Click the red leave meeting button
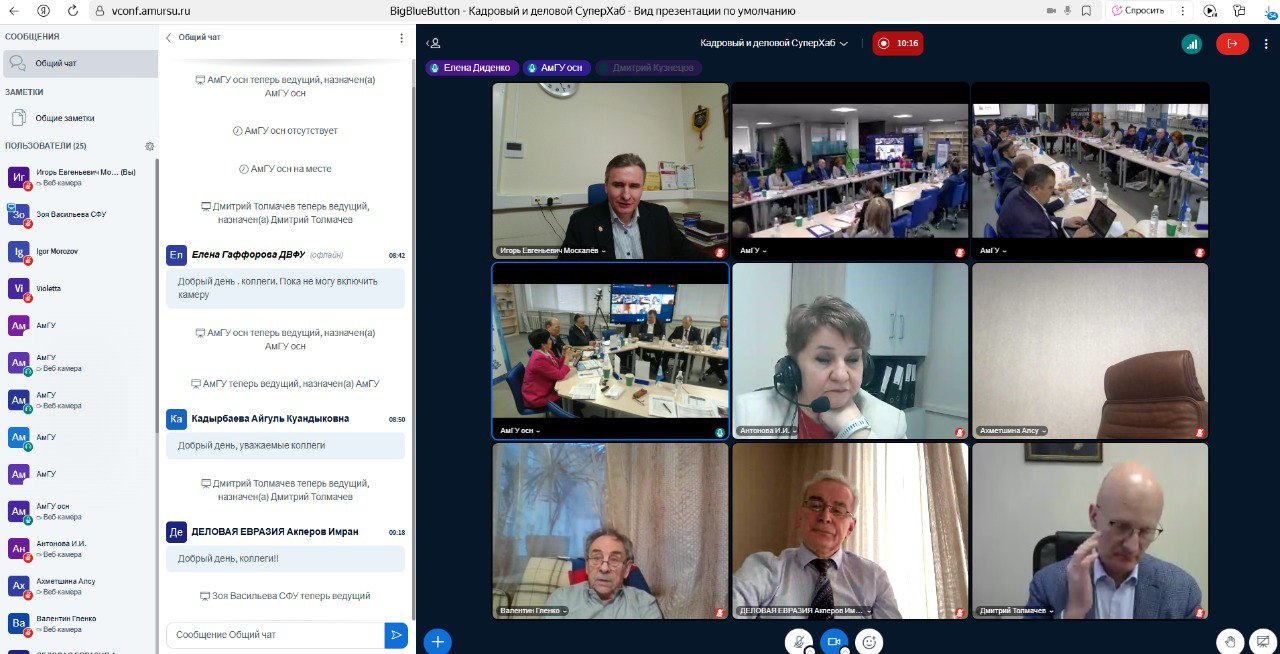Viewport: 1280px width, 654px height. click(1232, 43)
